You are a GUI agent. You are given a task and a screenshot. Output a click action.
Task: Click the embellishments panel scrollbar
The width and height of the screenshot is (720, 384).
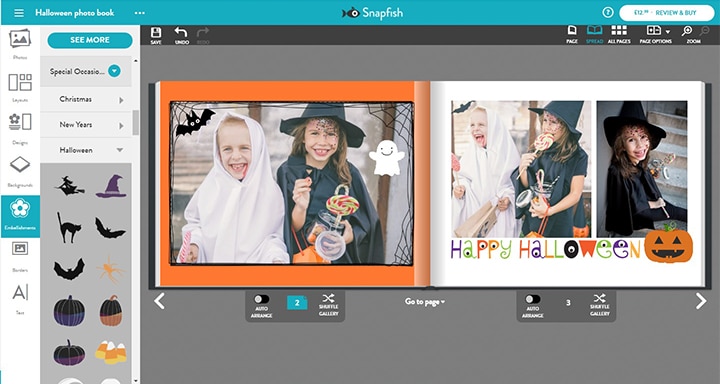pos(135,122)
